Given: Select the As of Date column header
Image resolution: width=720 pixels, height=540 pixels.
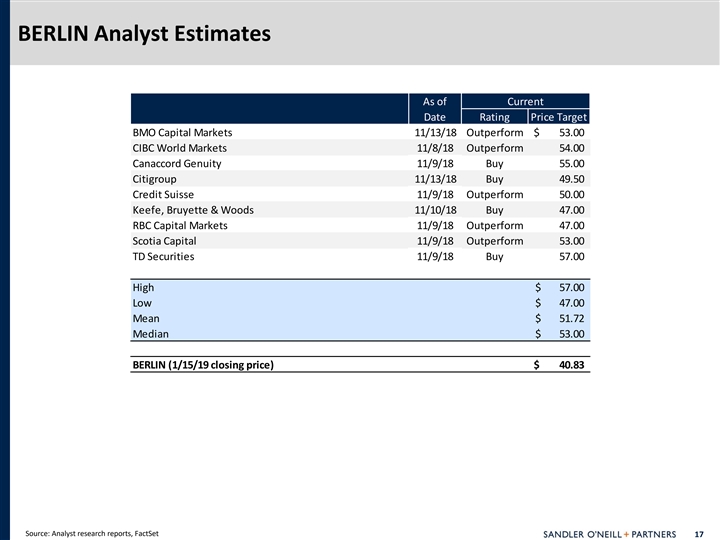Looking at the screenshot, I should (x=435, y=109).
